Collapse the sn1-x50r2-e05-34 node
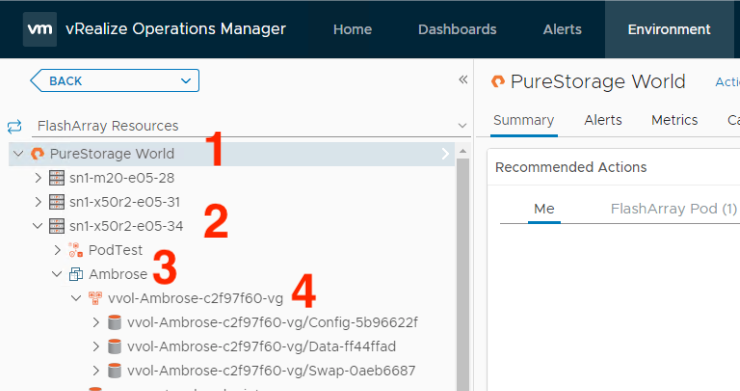The height and width of the screenshot is (391, 740). [38, 226]
